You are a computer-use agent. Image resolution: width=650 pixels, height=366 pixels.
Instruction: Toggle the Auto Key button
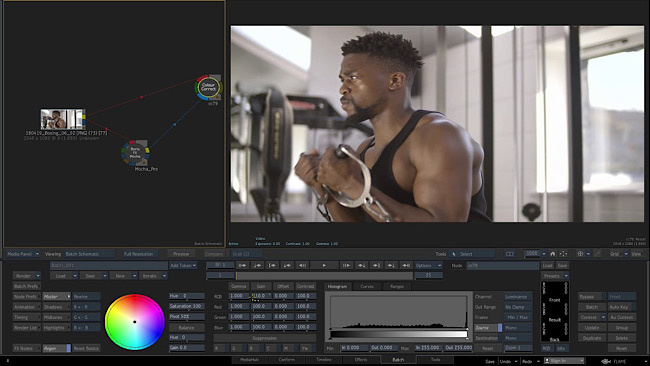point(621,307)
